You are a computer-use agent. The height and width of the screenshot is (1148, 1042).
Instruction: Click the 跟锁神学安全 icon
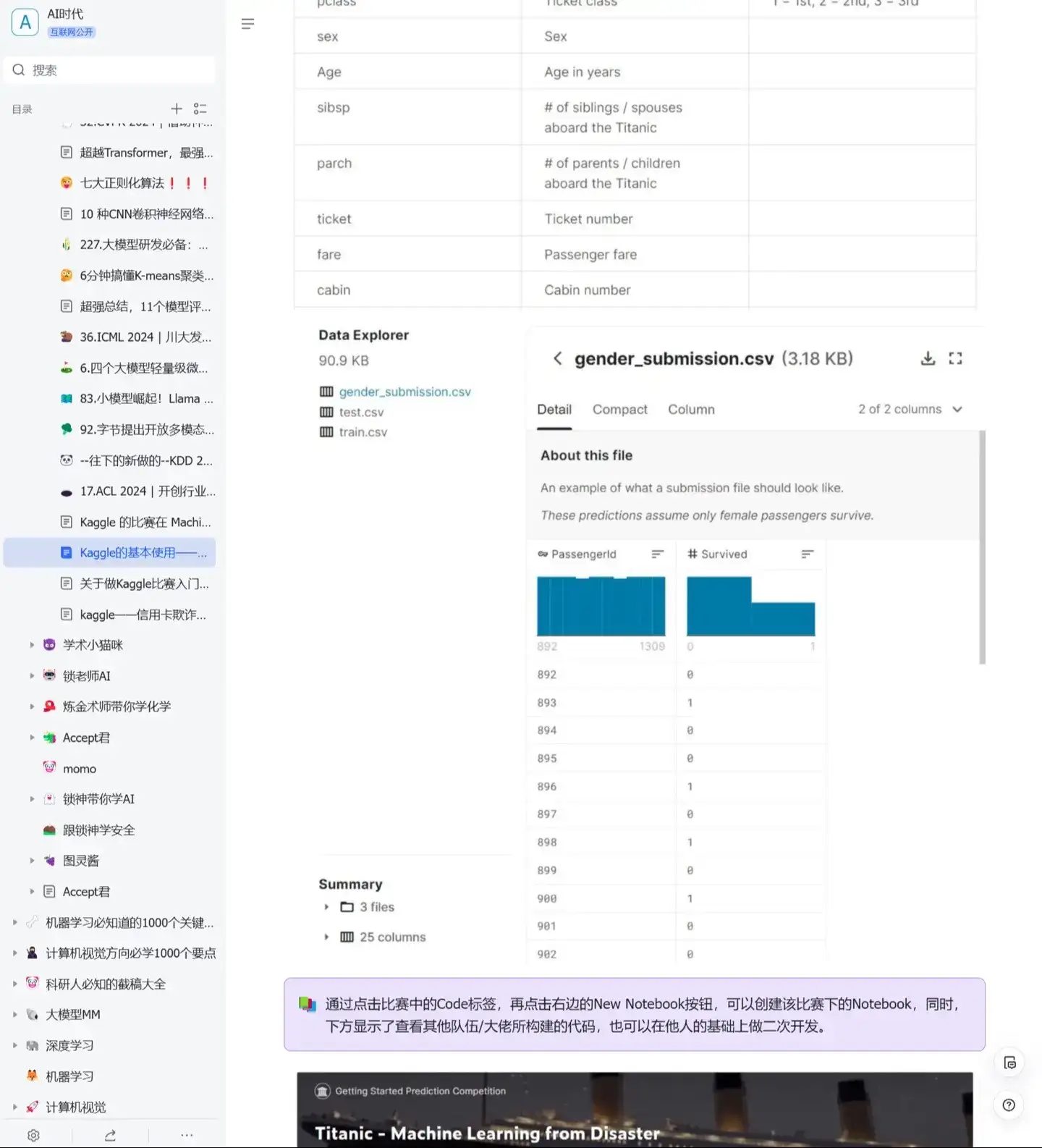click(x=49, y=830)
